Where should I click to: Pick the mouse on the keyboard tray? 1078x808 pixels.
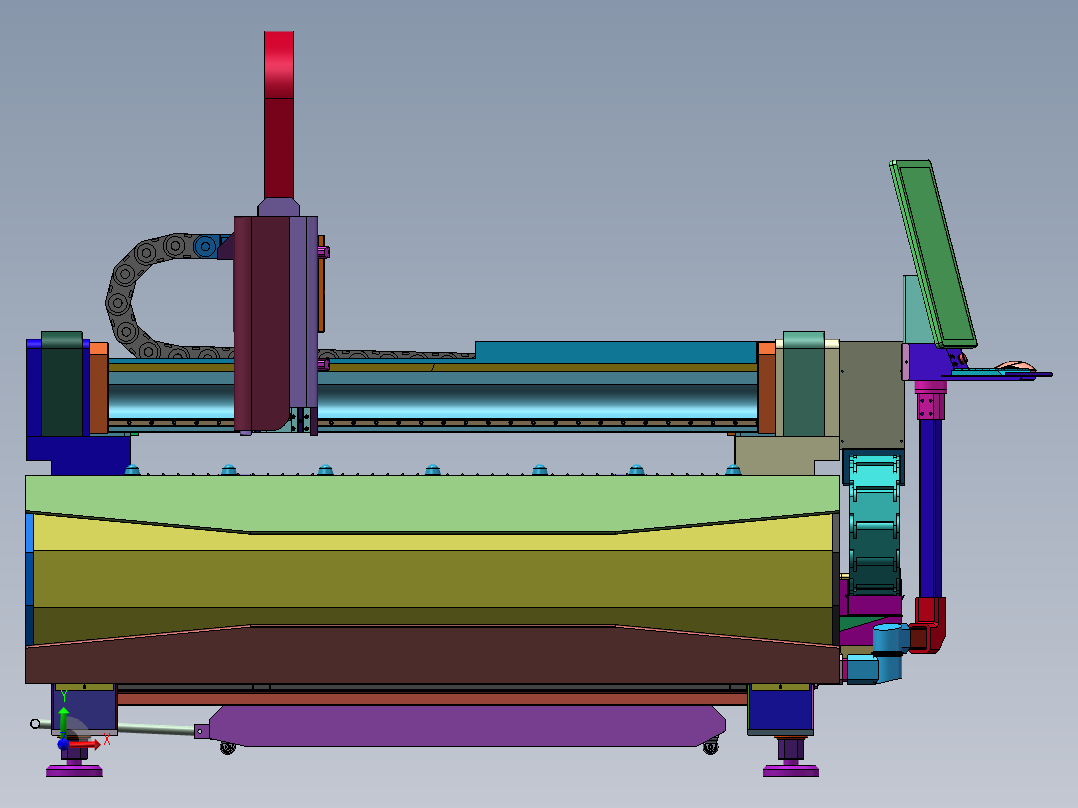tap(1015, 367)
